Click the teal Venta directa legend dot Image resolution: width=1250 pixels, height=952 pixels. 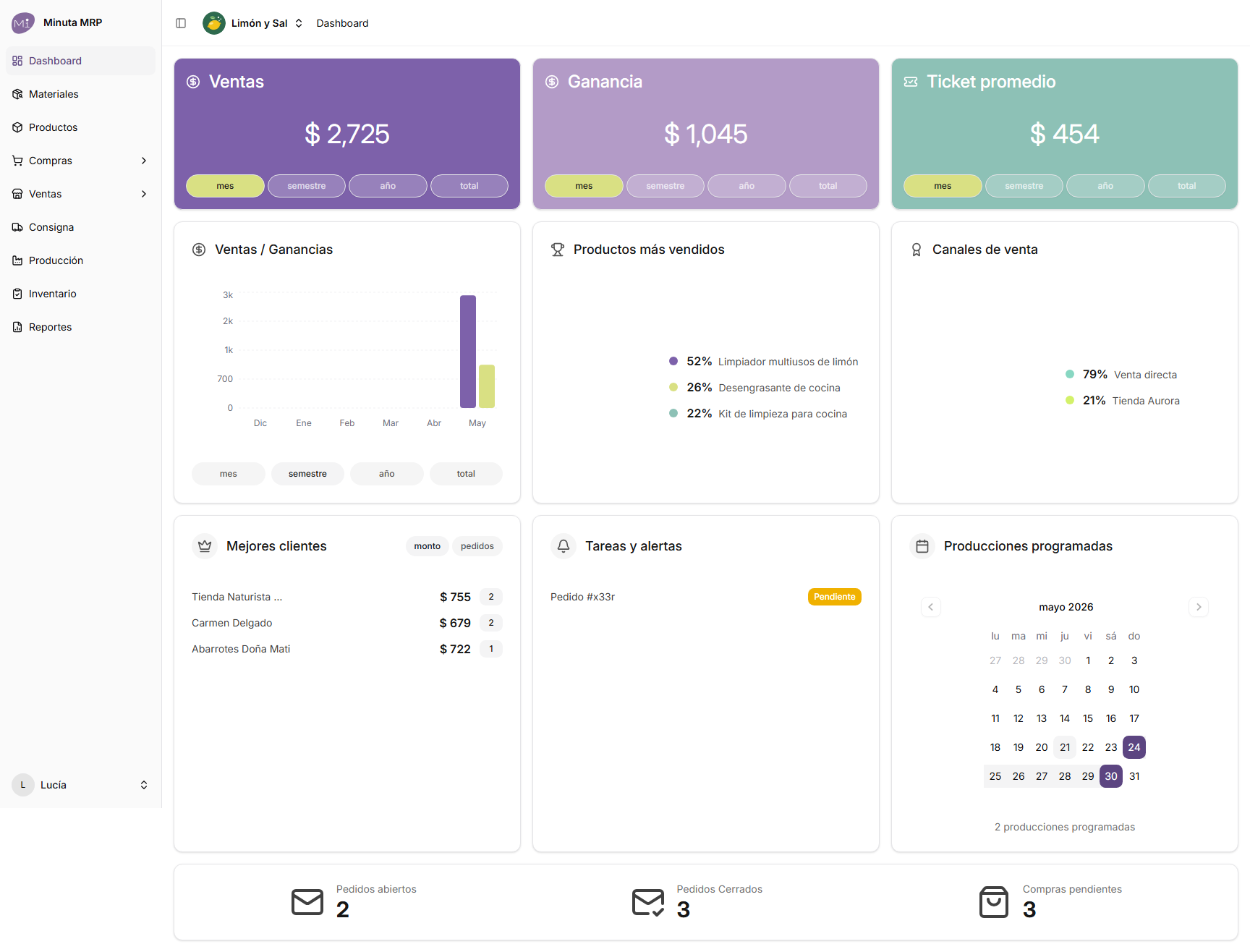(x=1070, y=374)
